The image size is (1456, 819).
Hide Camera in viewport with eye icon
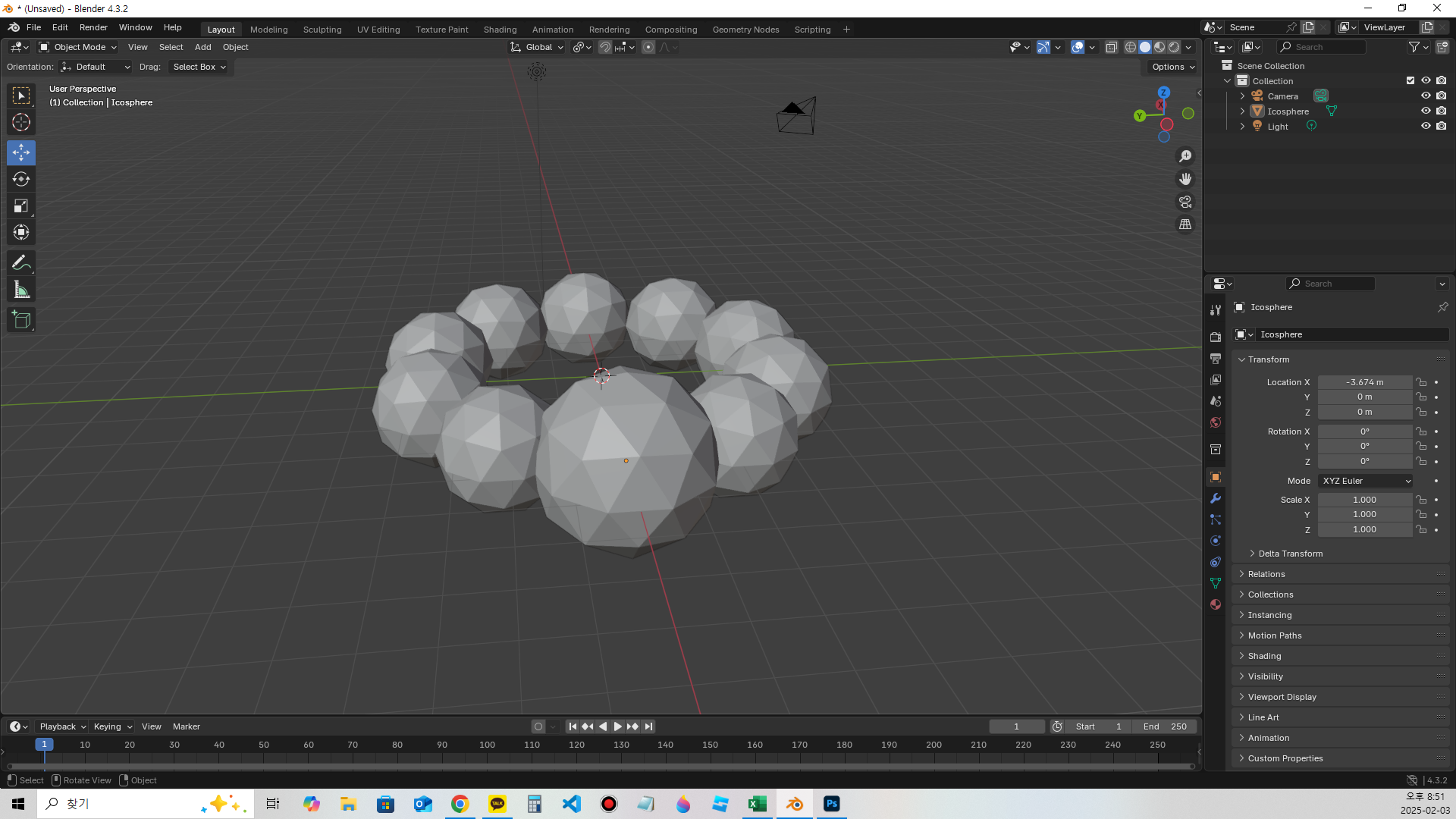click(x=1426, y=96)
